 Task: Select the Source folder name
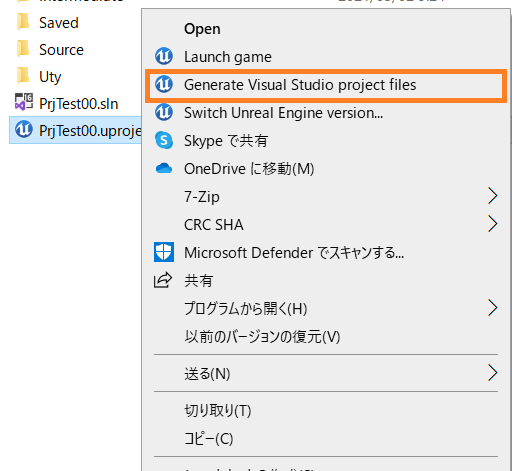tap(61, 50)
